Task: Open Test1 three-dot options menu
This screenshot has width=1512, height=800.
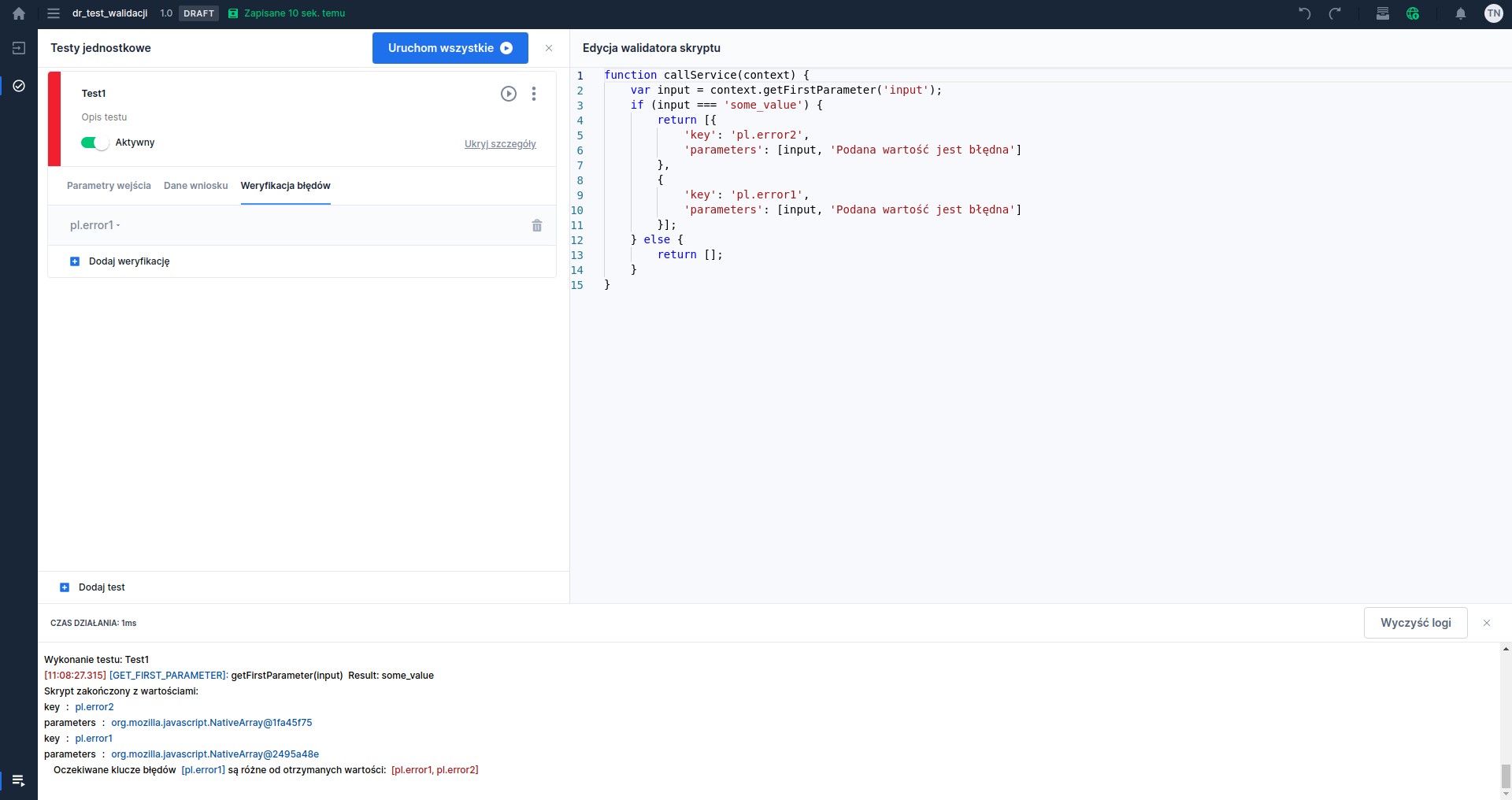Action: pos(534,94)
